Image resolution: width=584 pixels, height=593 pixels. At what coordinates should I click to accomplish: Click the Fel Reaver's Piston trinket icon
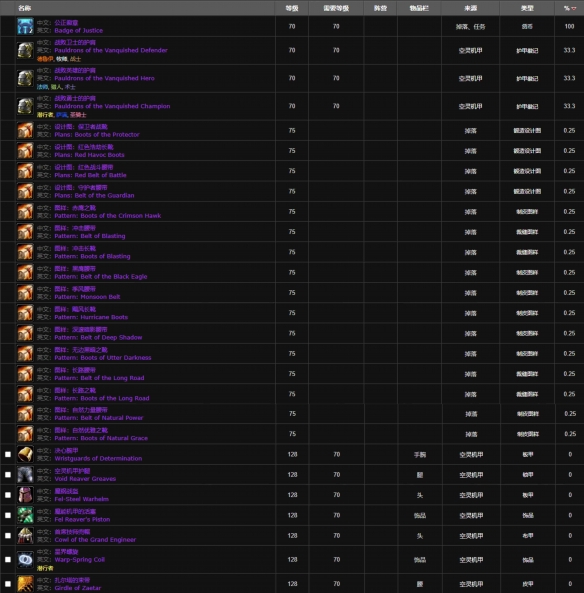point(25,515)
